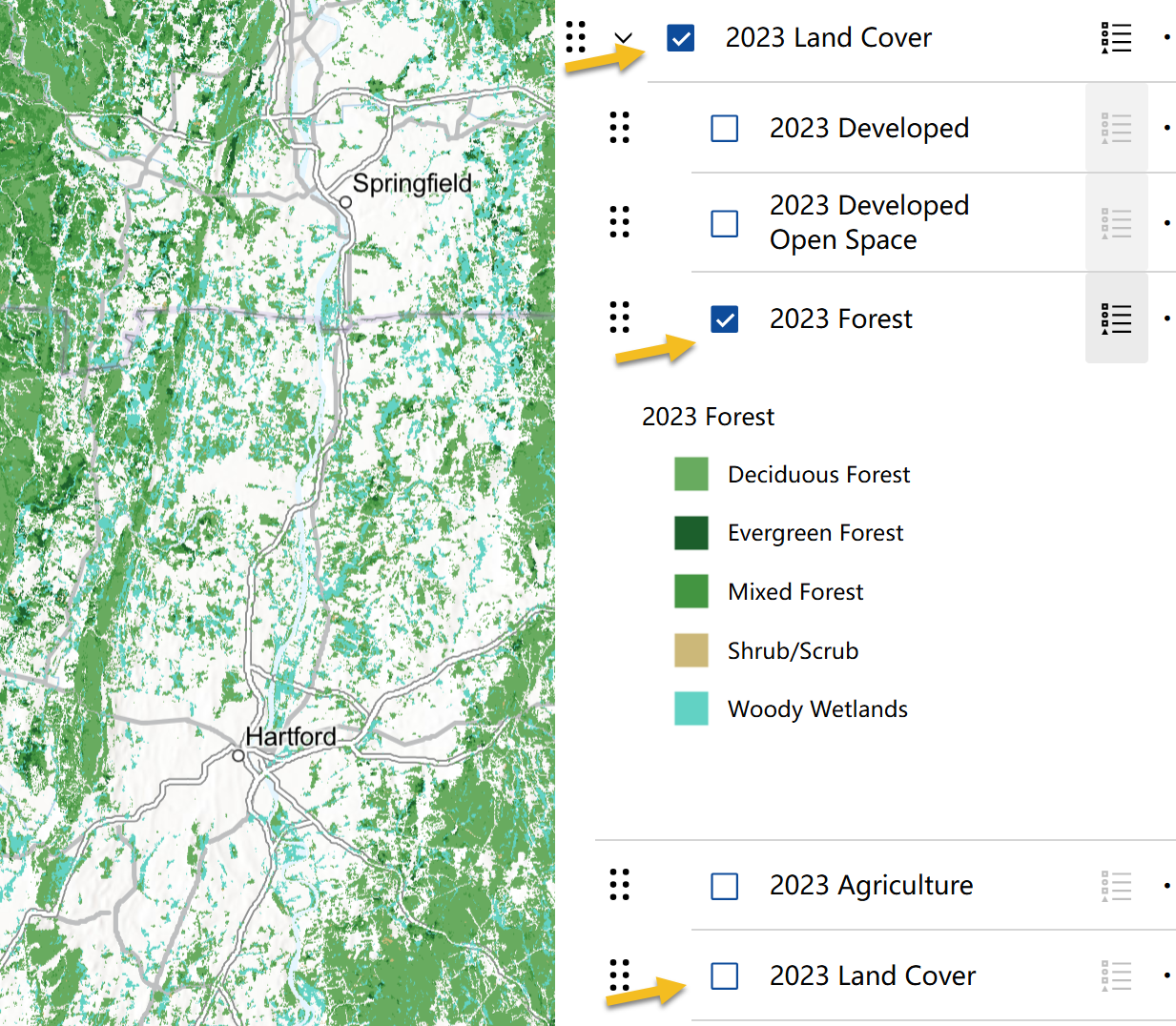Click drag handle beside 2023 Agriculture

pyautogui.click(x=620, y=885)
